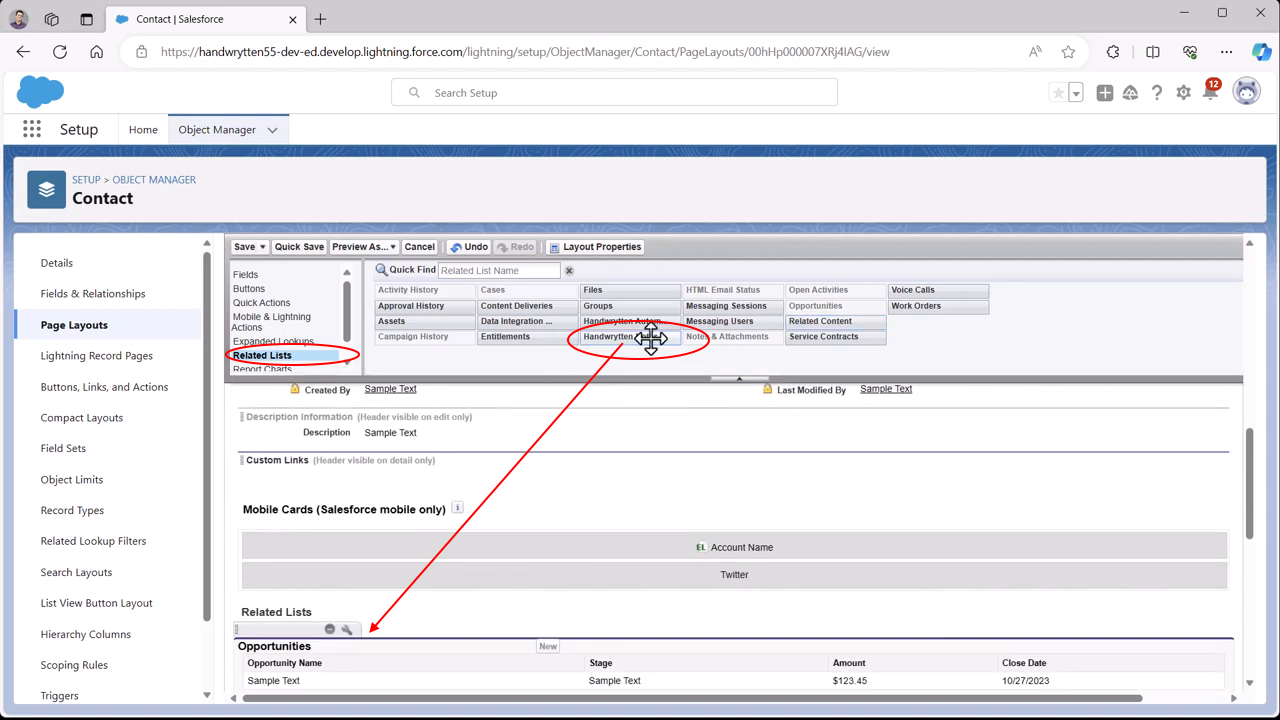Select Lightning Record Pages in sidebar
The height and width of the screenshot is (720, 1280).
click(x=96, y=356)
